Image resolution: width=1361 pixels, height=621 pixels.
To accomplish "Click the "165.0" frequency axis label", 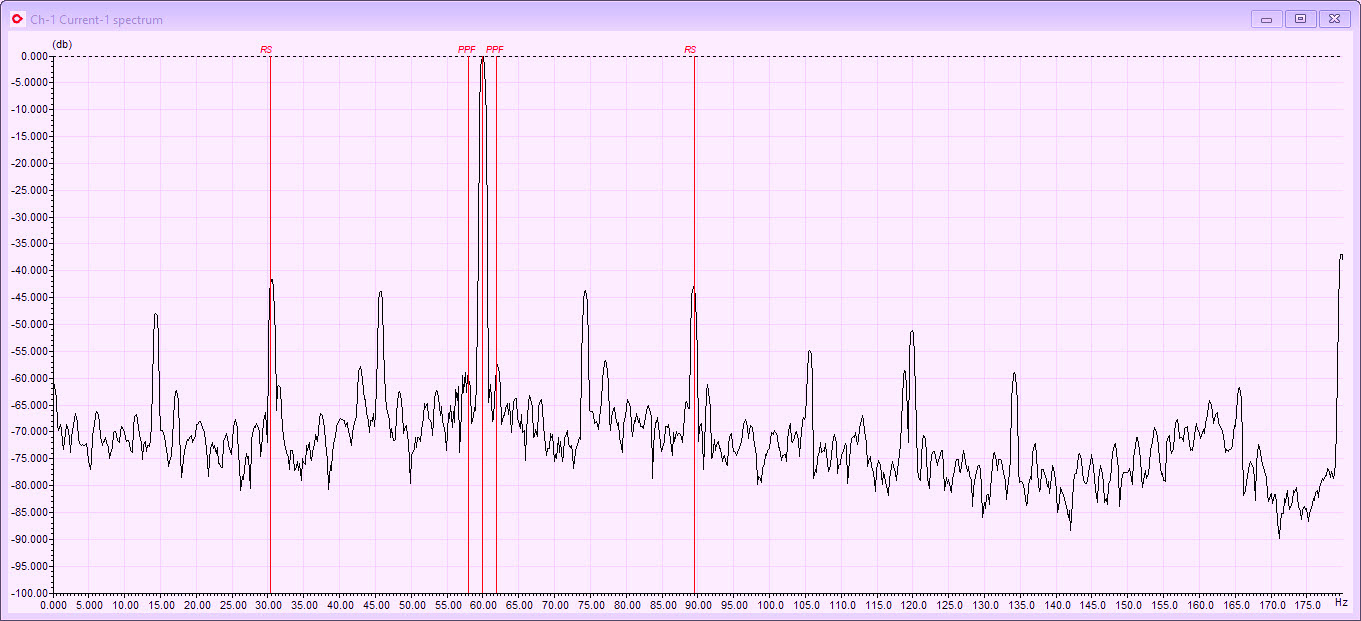I will pos(1236,605).
